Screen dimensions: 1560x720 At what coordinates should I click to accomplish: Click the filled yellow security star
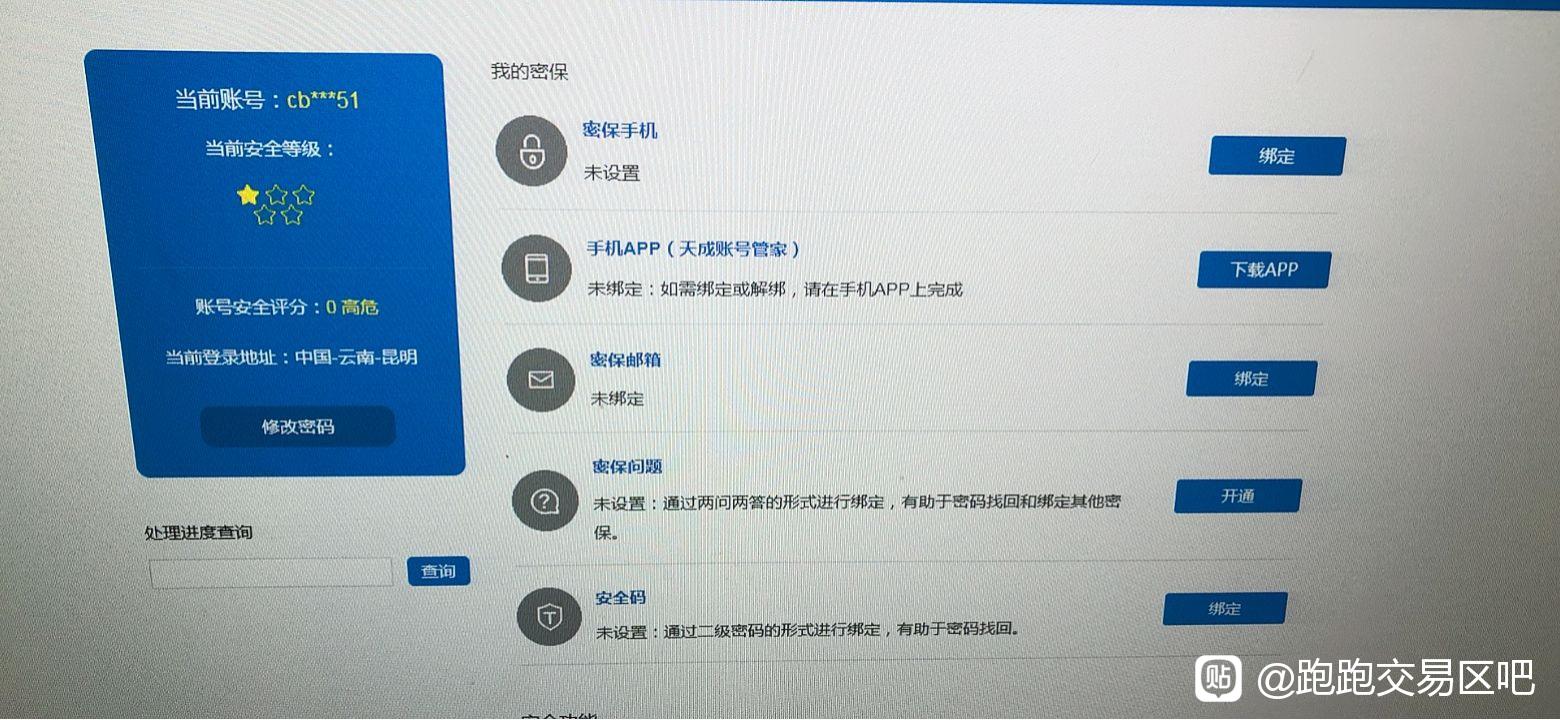click(x=248, y=195)
